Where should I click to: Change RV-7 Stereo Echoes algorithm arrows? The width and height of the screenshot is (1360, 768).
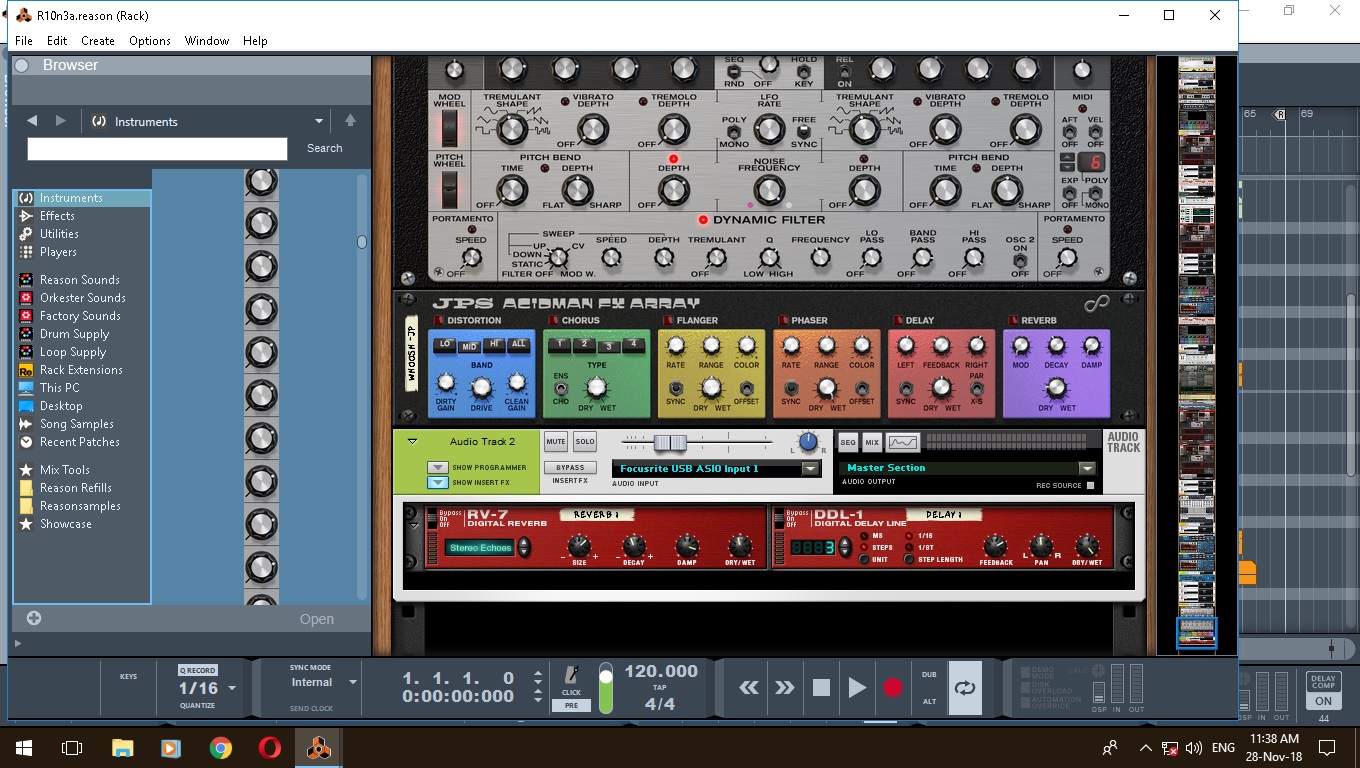[x=524, y=548]
